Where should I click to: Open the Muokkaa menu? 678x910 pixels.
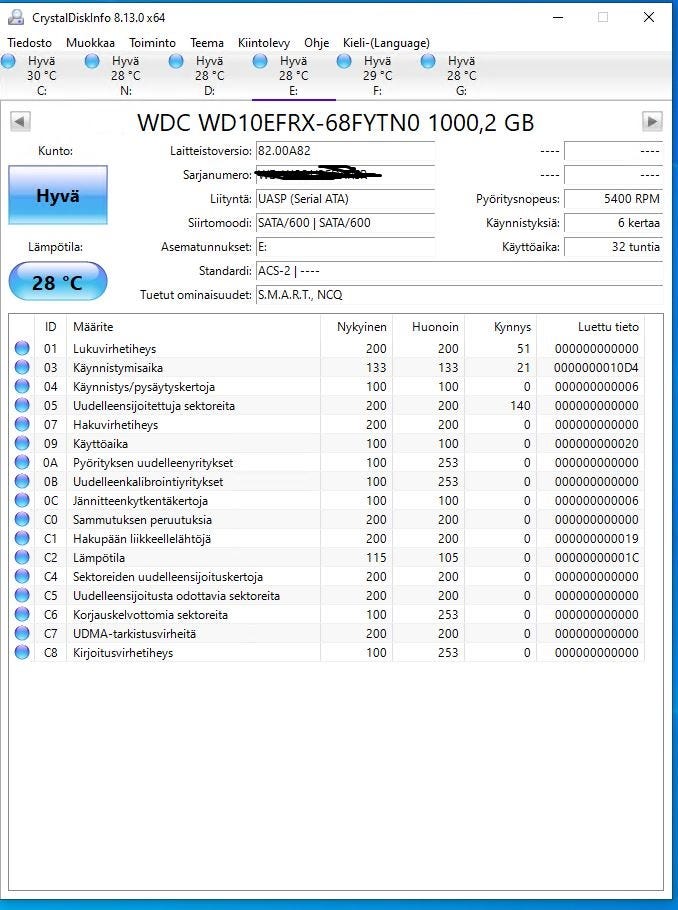pyautogui.click(x=91, y=43)
